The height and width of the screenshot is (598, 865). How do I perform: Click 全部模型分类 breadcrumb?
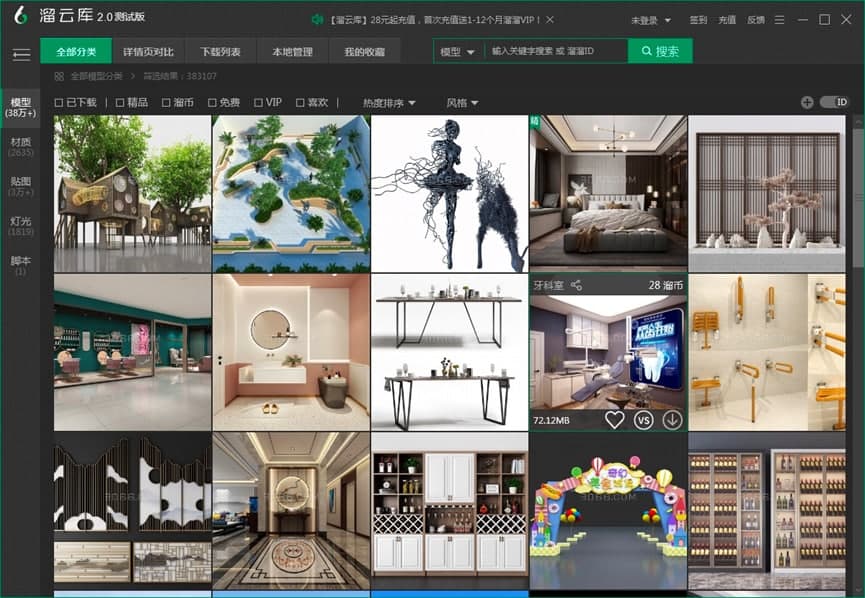[96, 76]
